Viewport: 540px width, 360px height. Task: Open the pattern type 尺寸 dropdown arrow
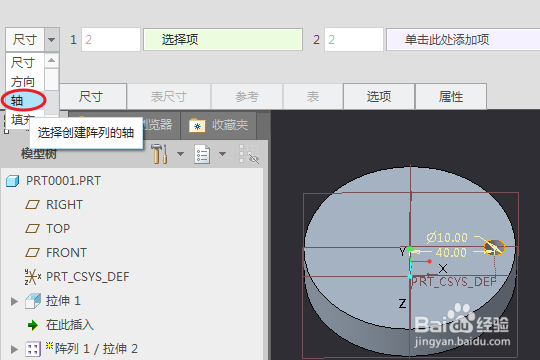[x=52, y=40]
